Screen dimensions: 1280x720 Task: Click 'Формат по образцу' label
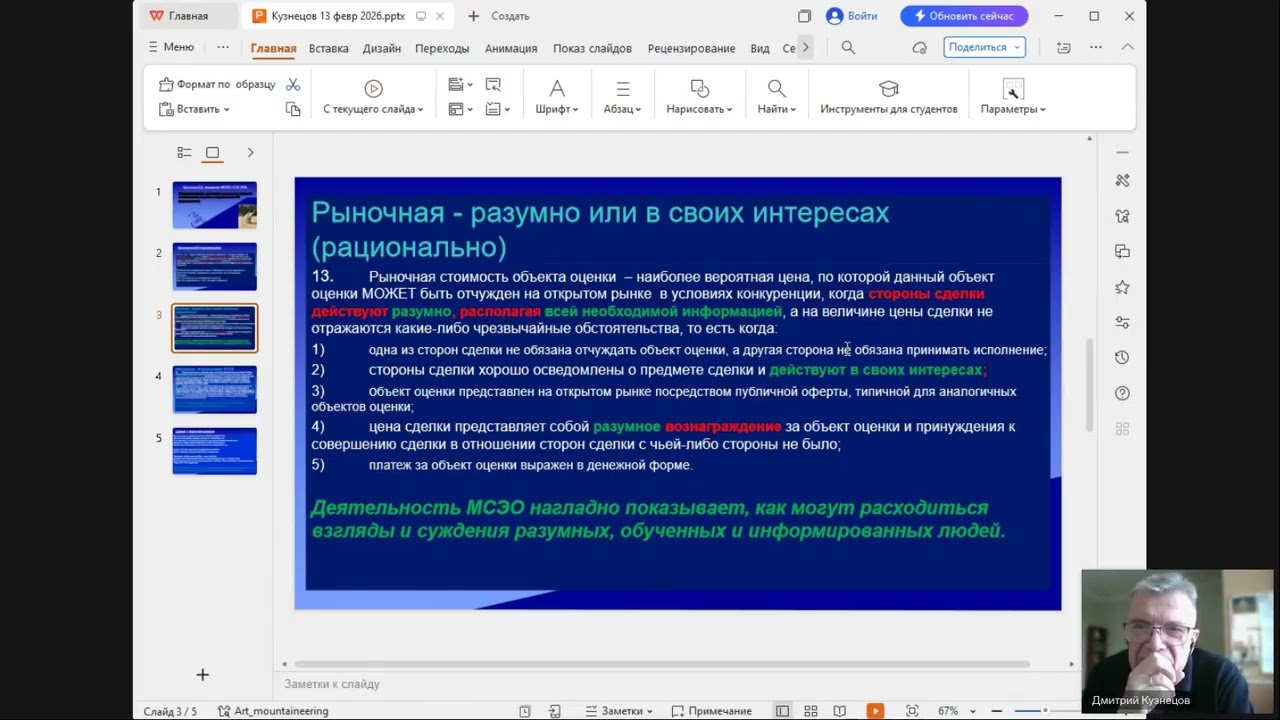click(226, 85)
